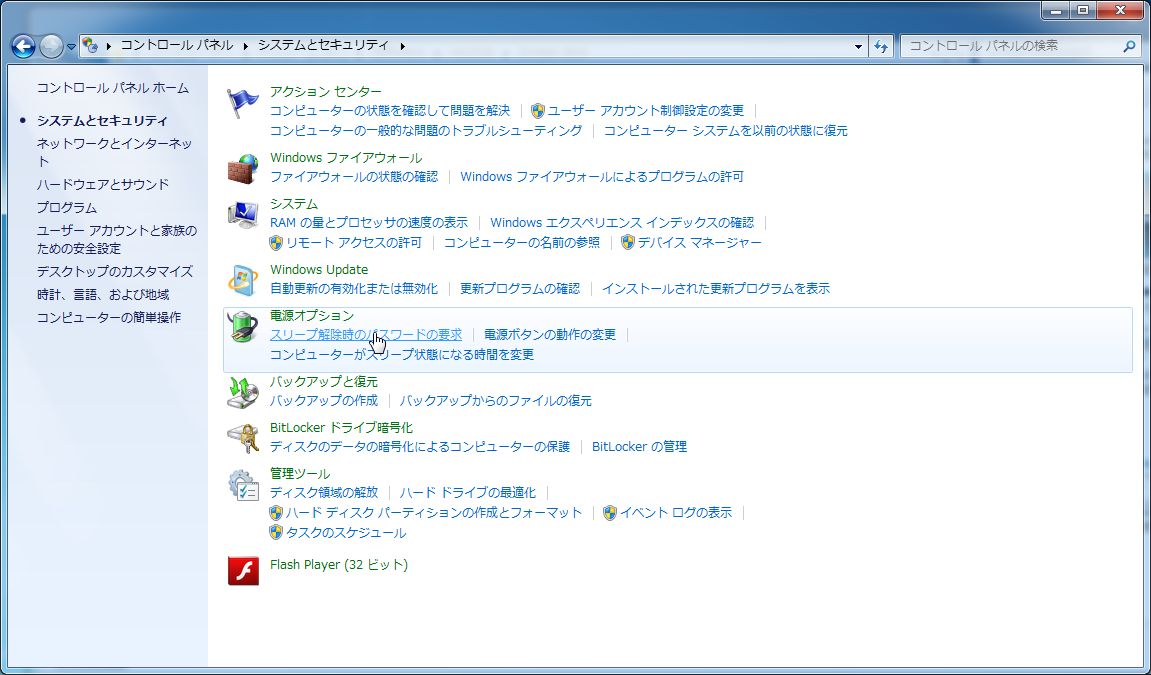Open ファイアウォールの状態の確認 link
Viewport: 1151px width, 675px height.
[x=354, y=177]
